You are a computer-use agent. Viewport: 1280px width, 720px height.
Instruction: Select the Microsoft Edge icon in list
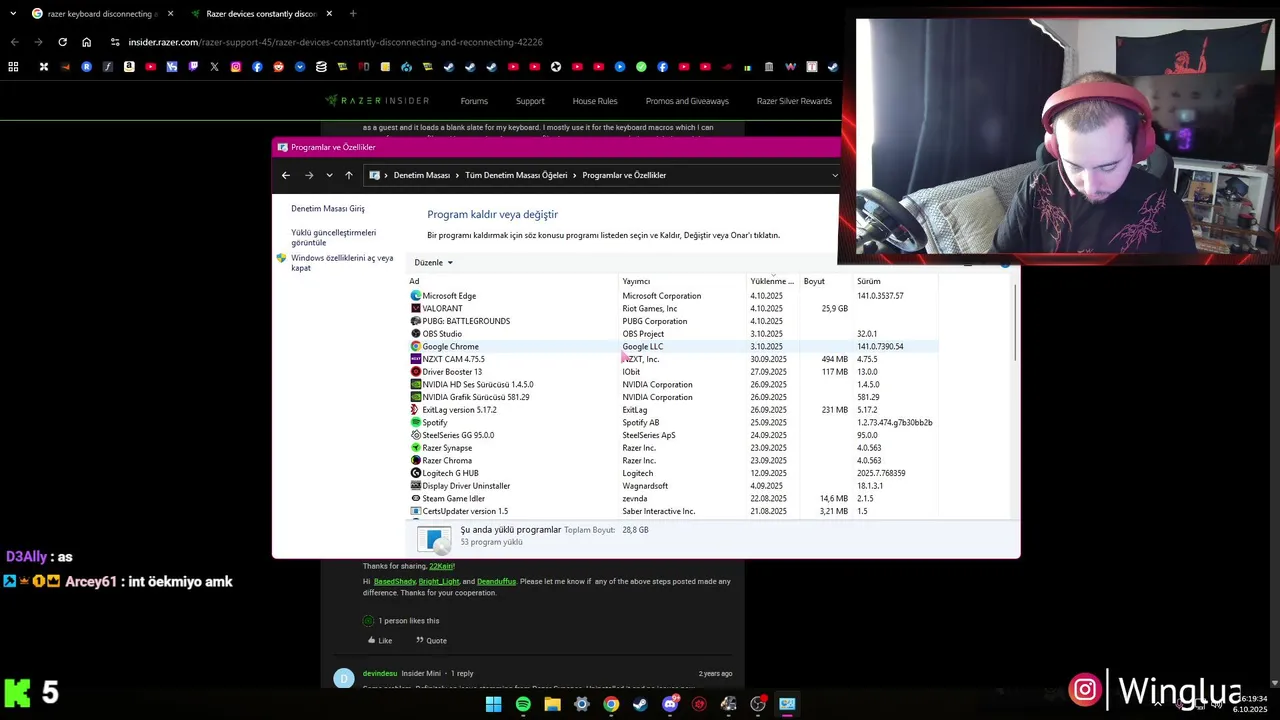pyautogui.click(x=416, y=296)
